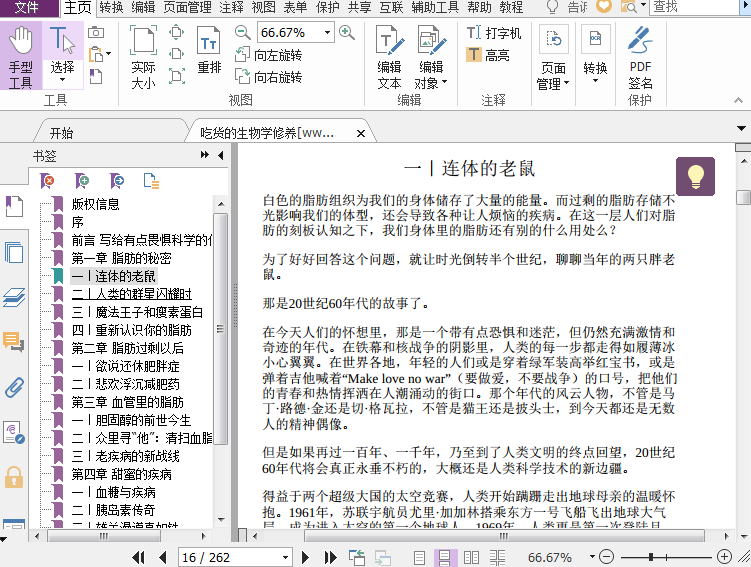
Task: Click the bookmark options list icon
Action: (x=151, y=181)
